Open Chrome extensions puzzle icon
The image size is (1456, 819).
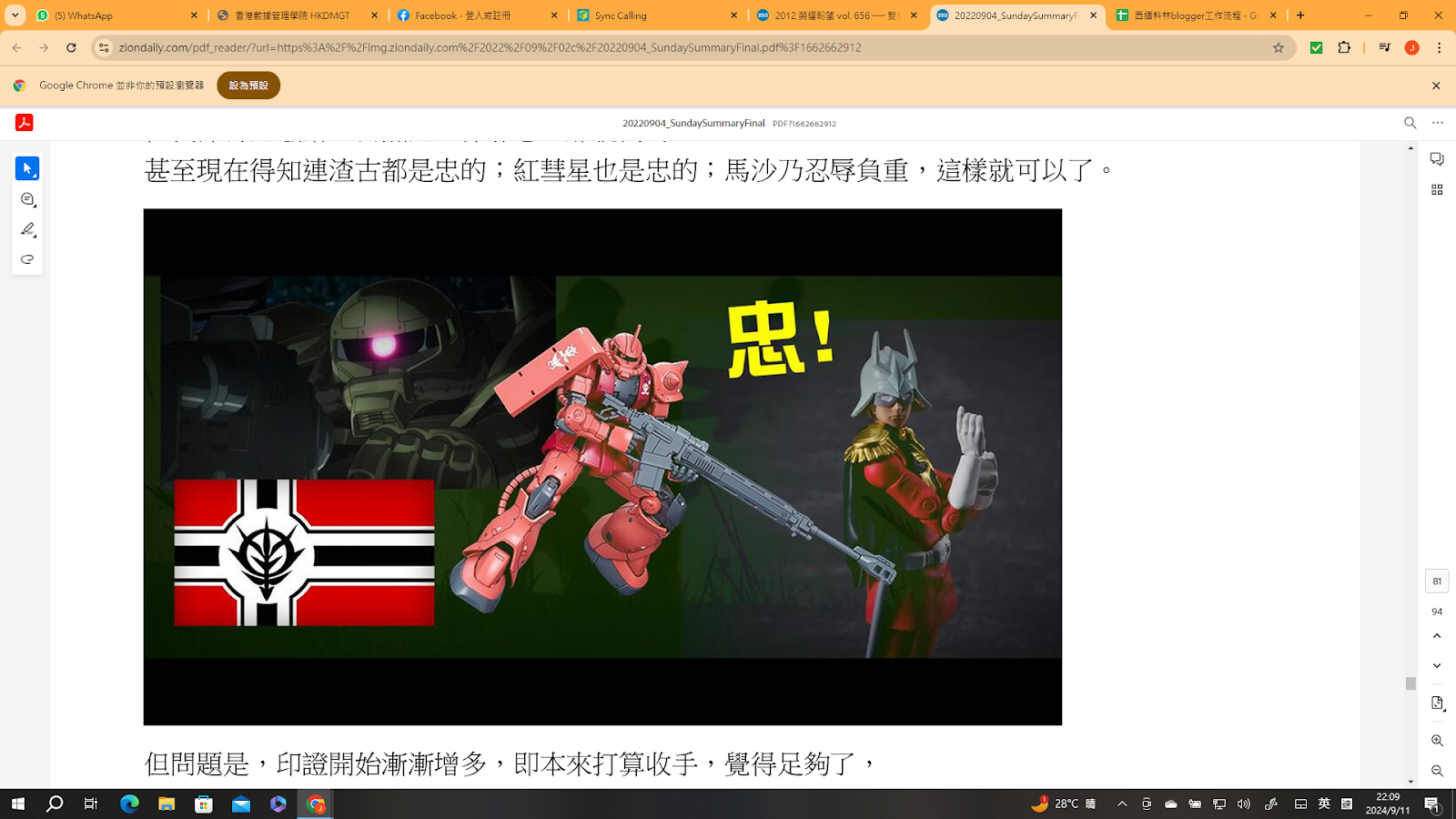click(1344, 47)
